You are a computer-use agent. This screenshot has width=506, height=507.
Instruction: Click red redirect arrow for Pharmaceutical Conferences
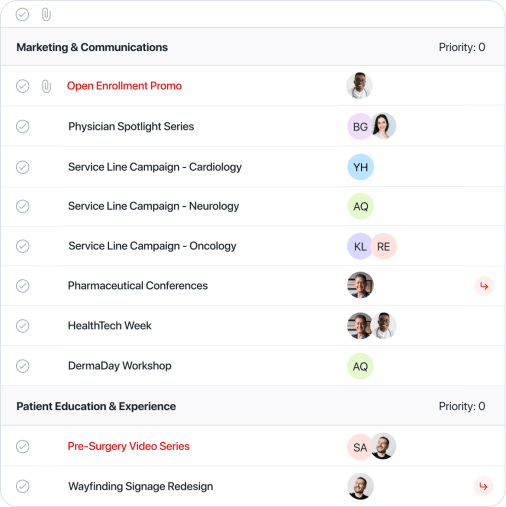[x=484, y=286]
